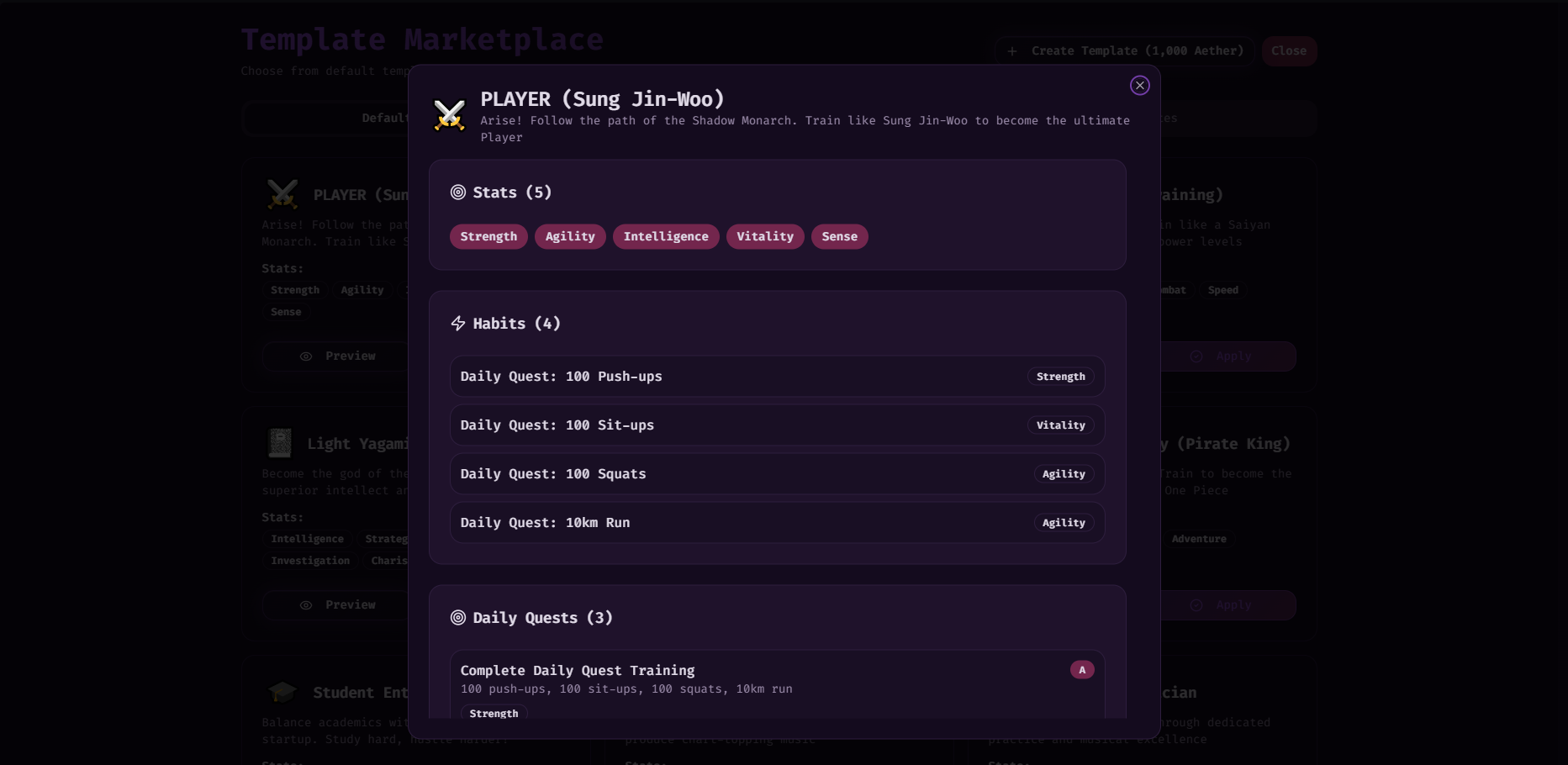
Task: Preview the Light Yagami template card
Action: click(x=336, y=605)
